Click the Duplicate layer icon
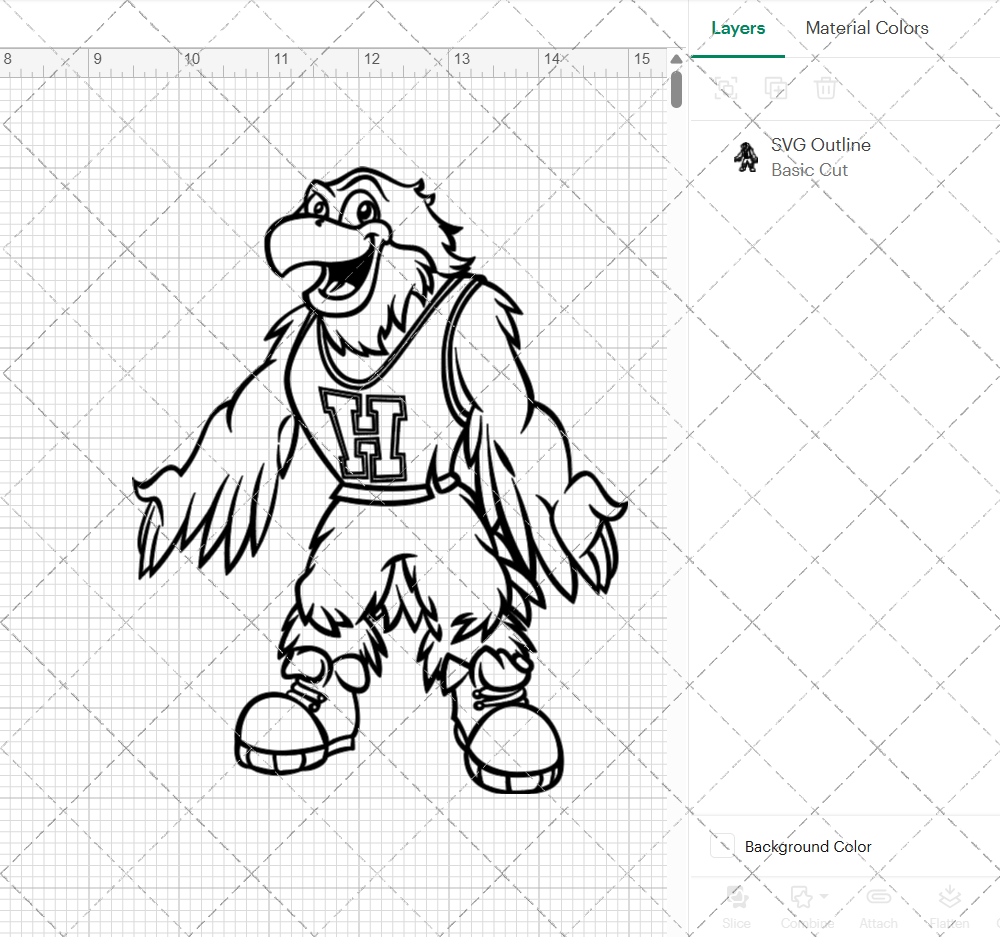 click(x=776, y=88)
